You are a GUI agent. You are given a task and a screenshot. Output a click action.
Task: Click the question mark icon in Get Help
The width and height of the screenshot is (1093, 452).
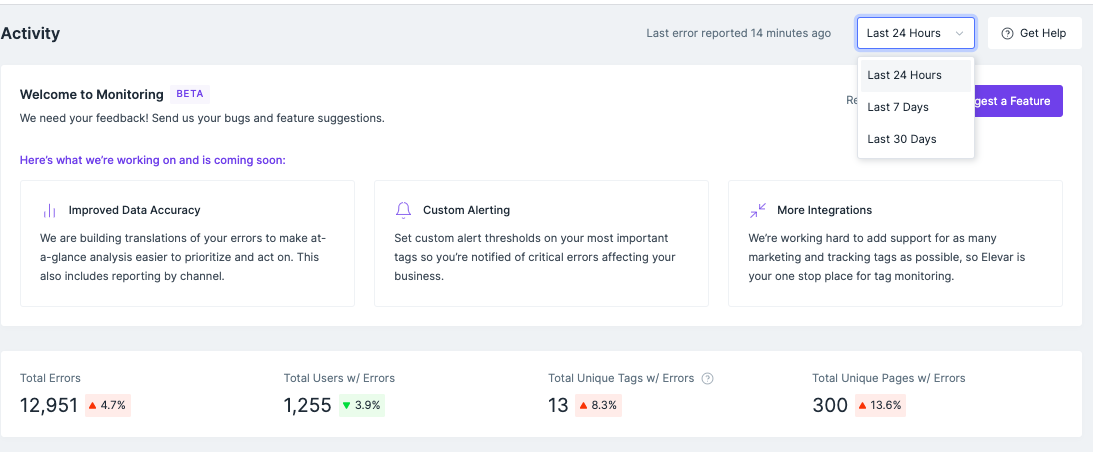(x=1007, y=33)
